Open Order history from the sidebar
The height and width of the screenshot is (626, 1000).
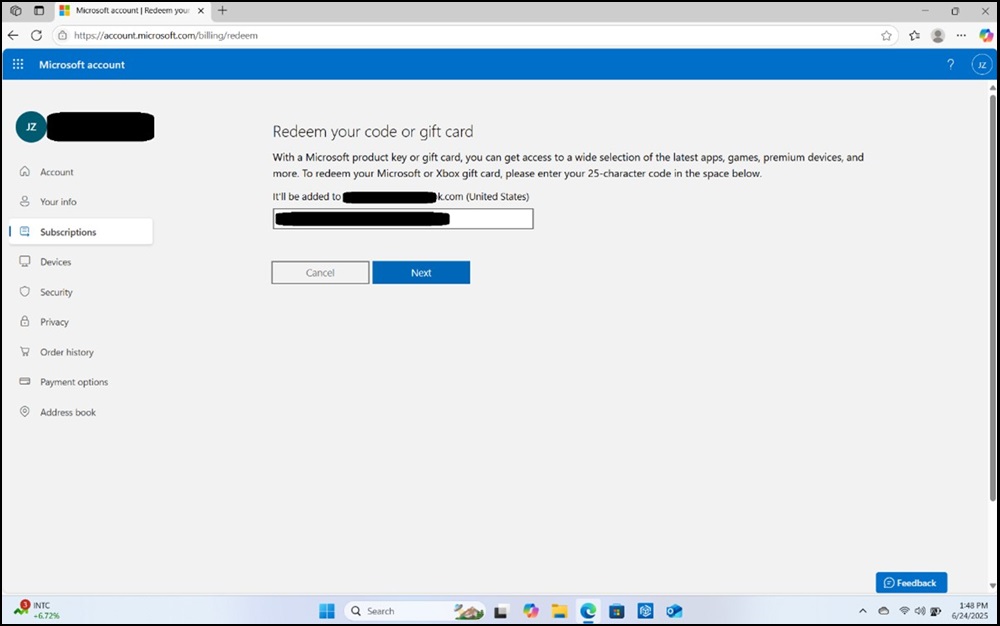(x=66, y=352)
